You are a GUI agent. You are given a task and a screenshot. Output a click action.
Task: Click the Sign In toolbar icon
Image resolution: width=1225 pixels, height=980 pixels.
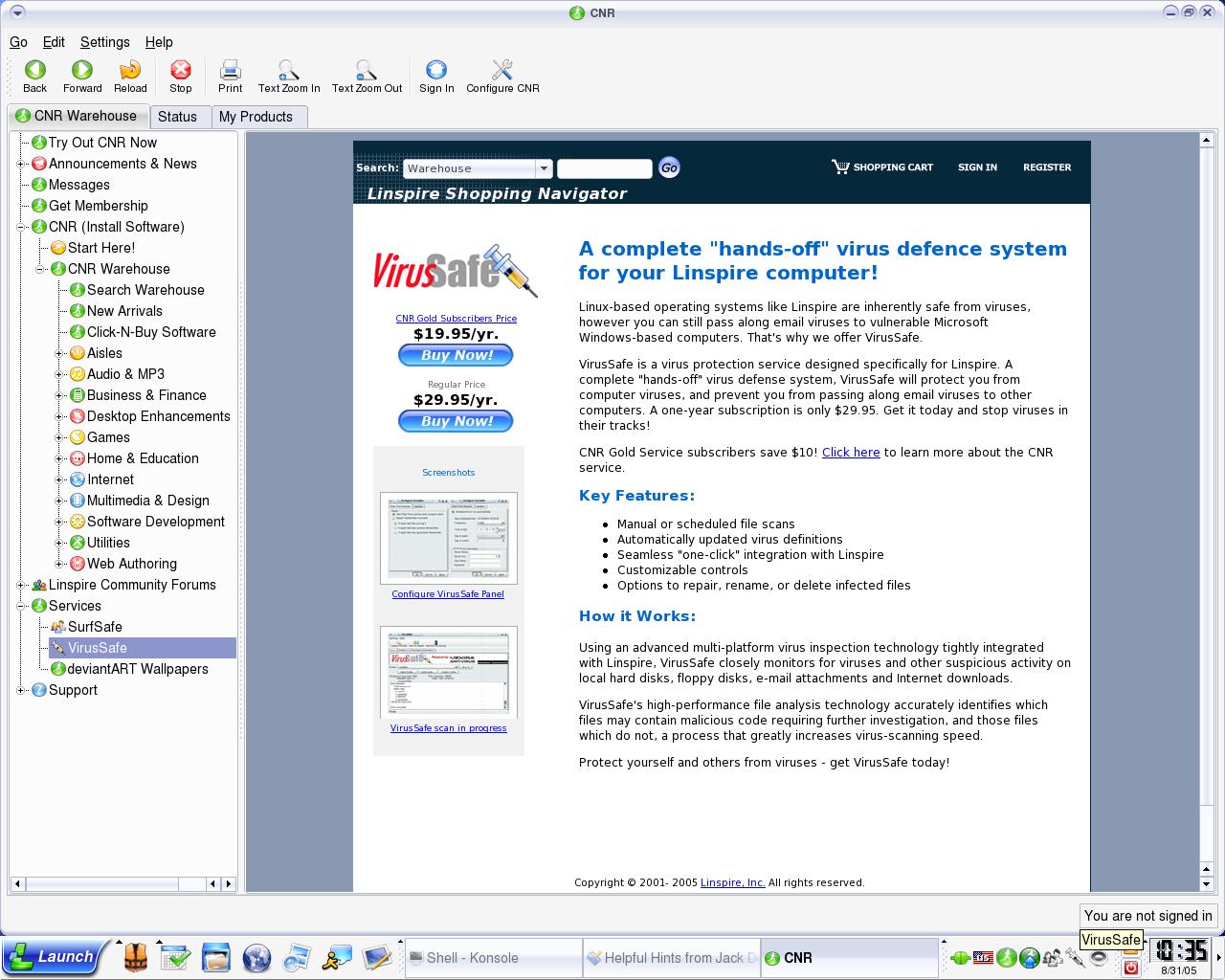coord(436,70)
